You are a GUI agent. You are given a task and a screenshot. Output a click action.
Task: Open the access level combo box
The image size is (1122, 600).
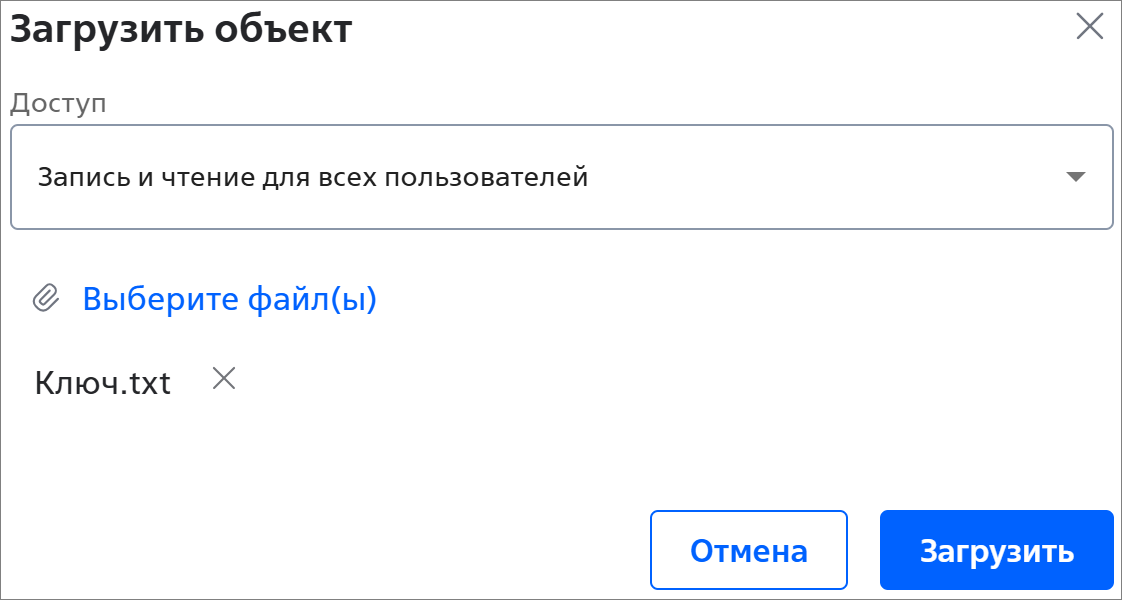(562, 177)
